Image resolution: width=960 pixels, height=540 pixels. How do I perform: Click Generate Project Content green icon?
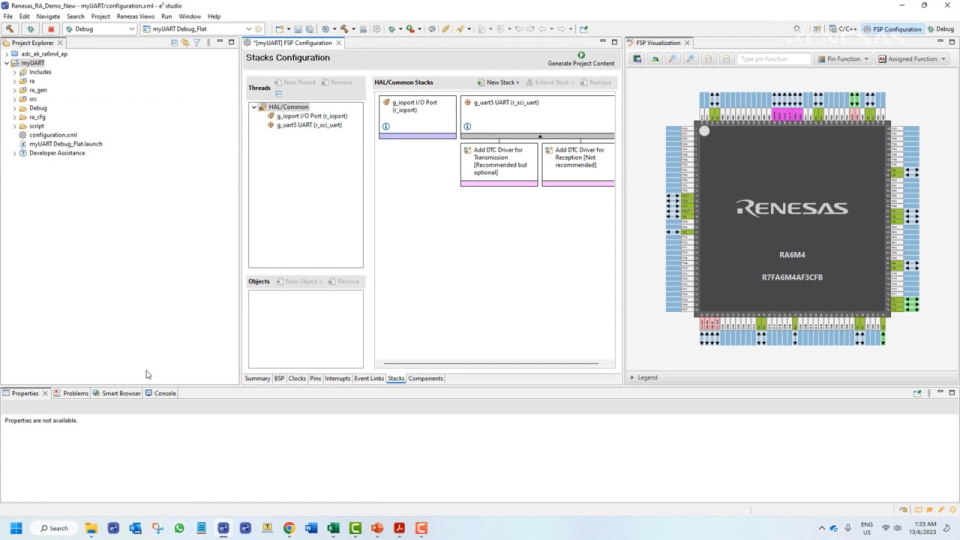click(x=581, y=55)
